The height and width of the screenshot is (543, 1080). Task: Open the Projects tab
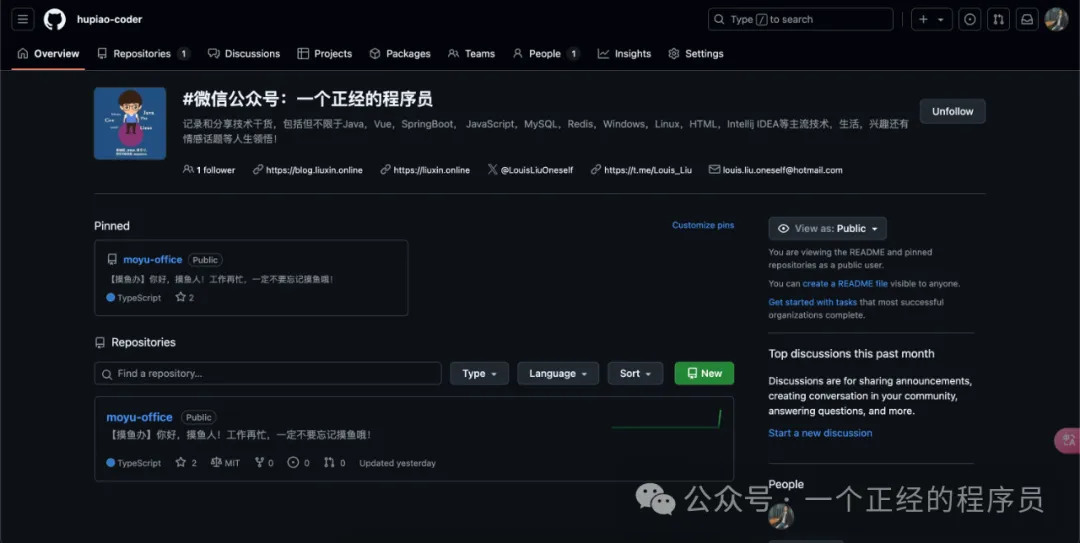point(324,54)
